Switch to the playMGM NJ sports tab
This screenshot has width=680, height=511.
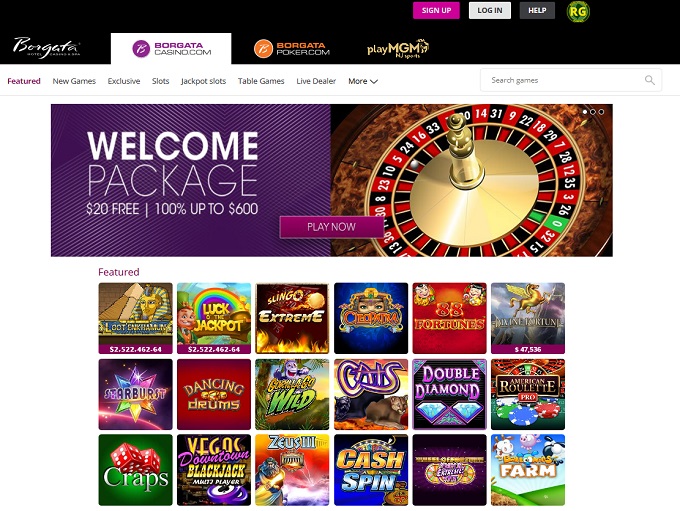(398, 49)
